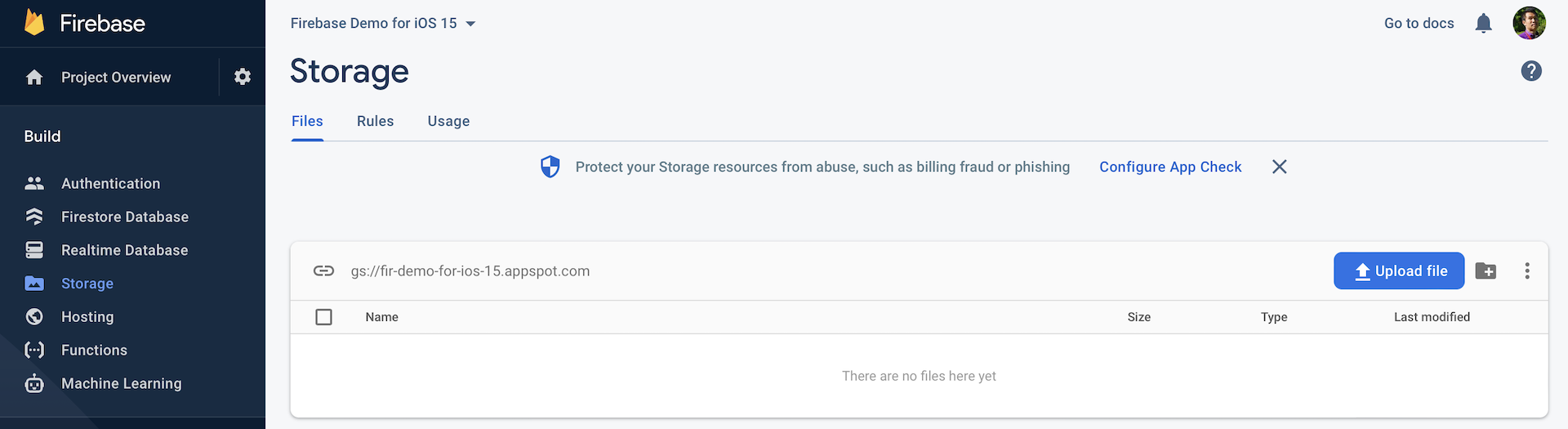The image size is (1568, 429).
Task: Open the user profile avatar
Action: [1529, 24]
